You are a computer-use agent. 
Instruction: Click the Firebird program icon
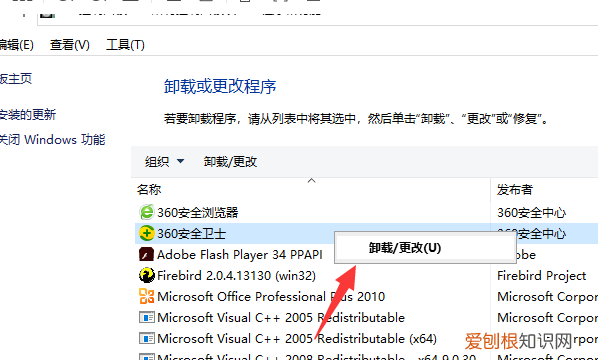point(146,275)
